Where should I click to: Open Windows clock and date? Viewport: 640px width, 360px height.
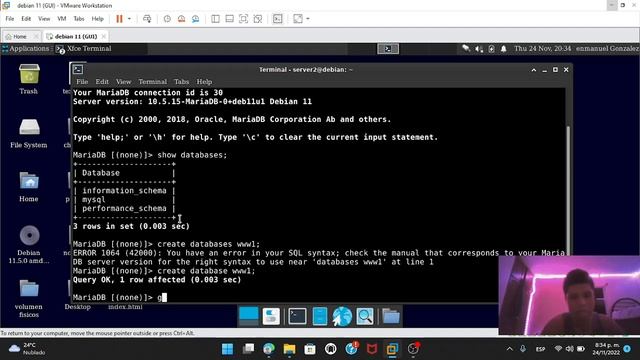click(606, 349)
